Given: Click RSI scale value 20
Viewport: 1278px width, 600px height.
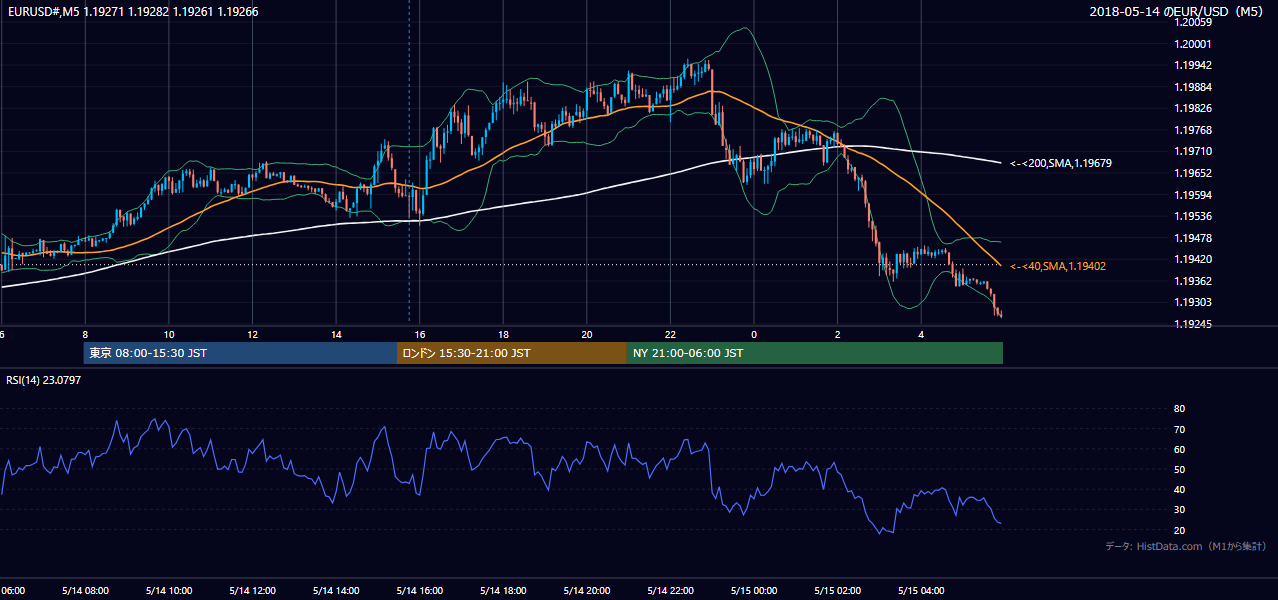Looking at the screenshot, I should pyautogui.click(x=1179, y=530).
